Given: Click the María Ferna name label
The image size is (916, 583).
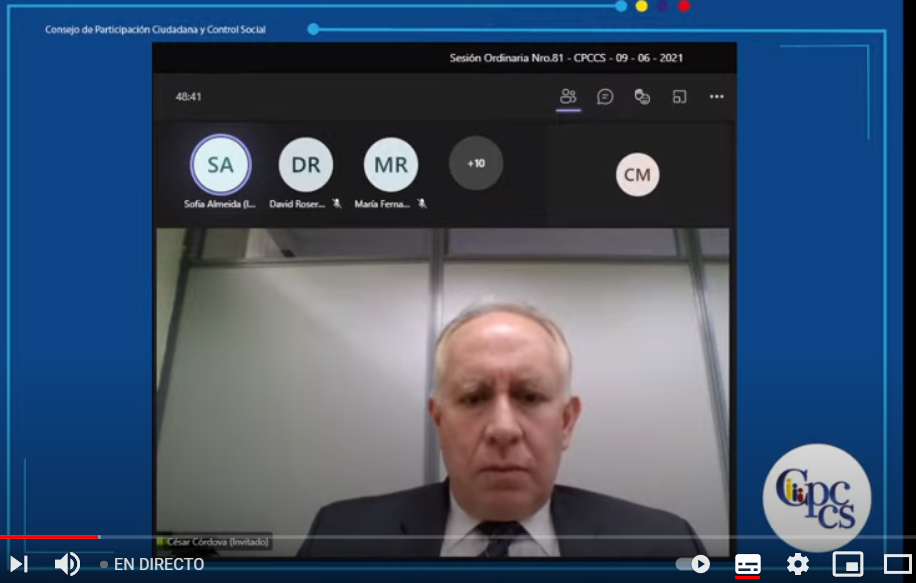Looking at the screenshot, I should coord(381,204).
